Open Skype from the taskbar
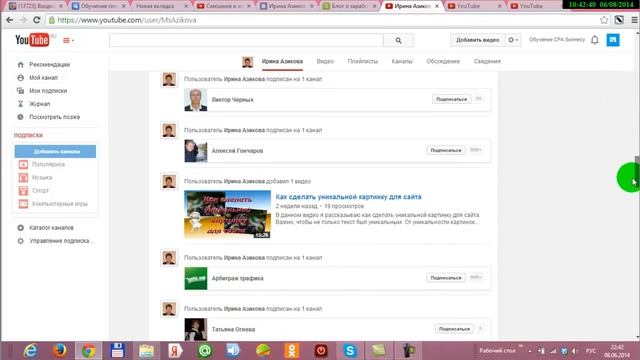640x360 pixels. tap(350, 351)
